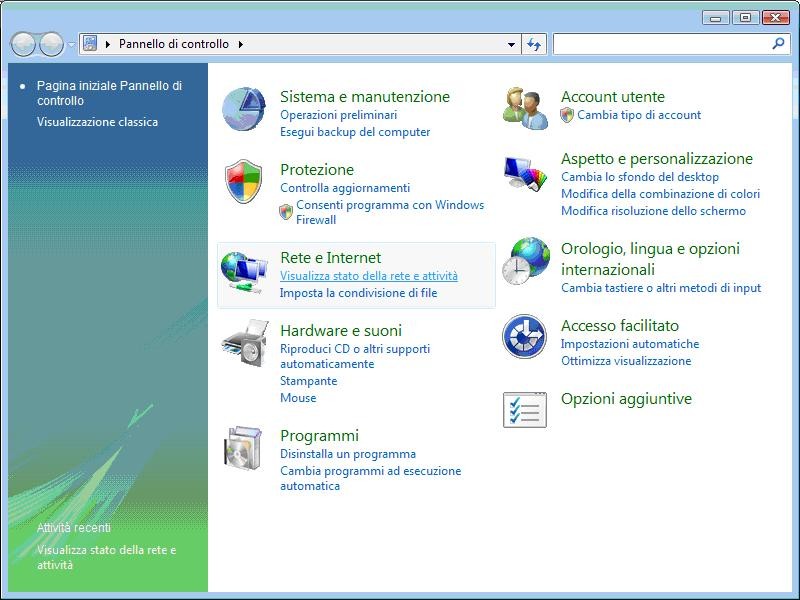Click Cambia tastiere o altri metodi di input

661,288
